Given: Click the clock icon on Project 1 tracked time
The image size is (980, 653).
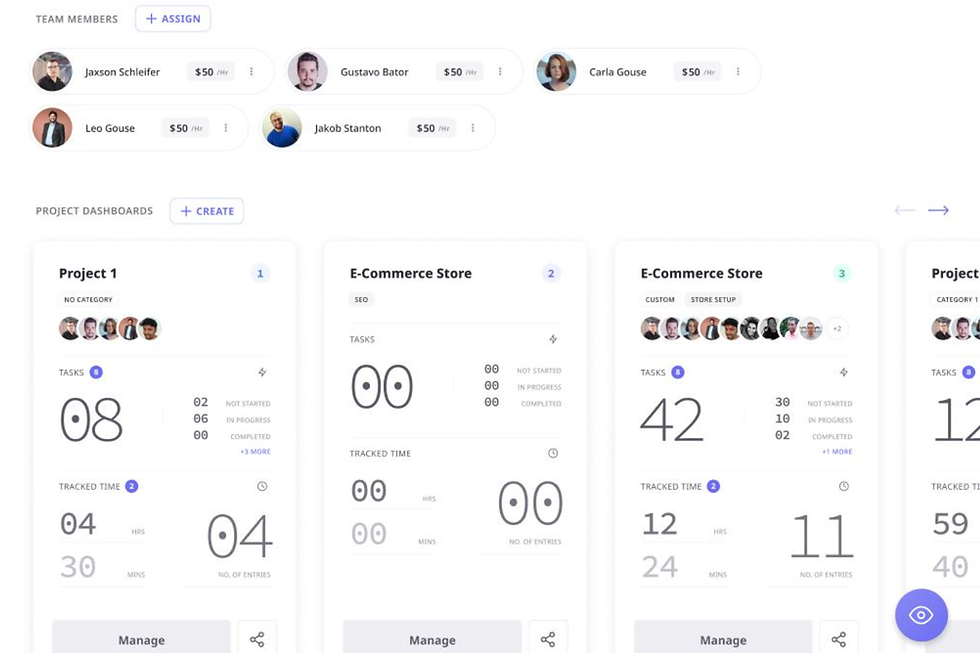Looking at the screenshot, I should point(262,485).
